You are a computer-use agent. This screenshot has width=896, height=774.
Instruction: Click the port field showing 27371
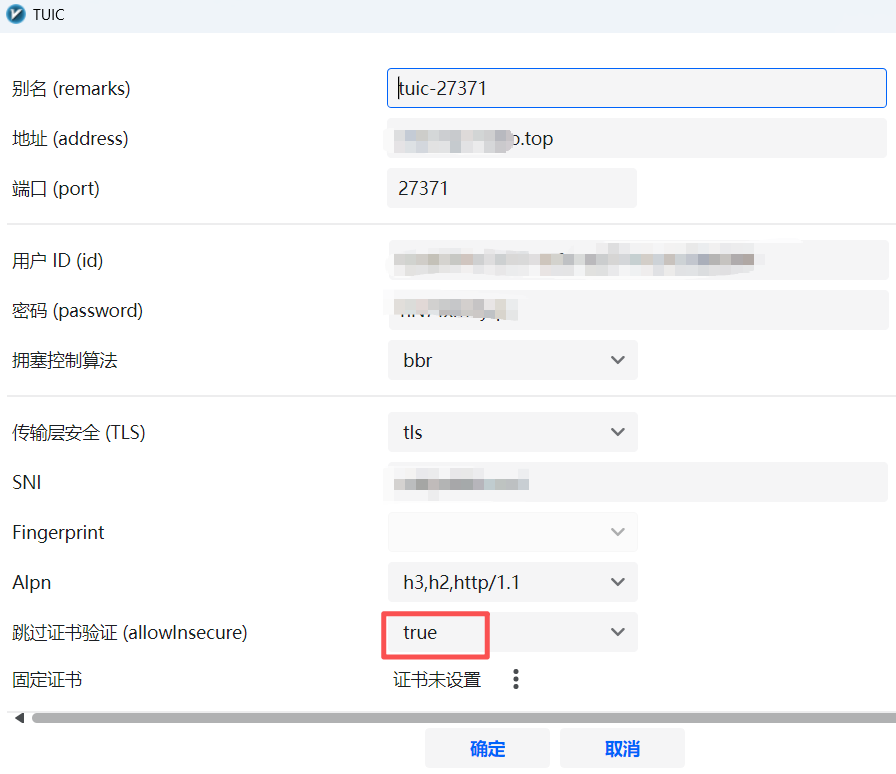[511, 188]
